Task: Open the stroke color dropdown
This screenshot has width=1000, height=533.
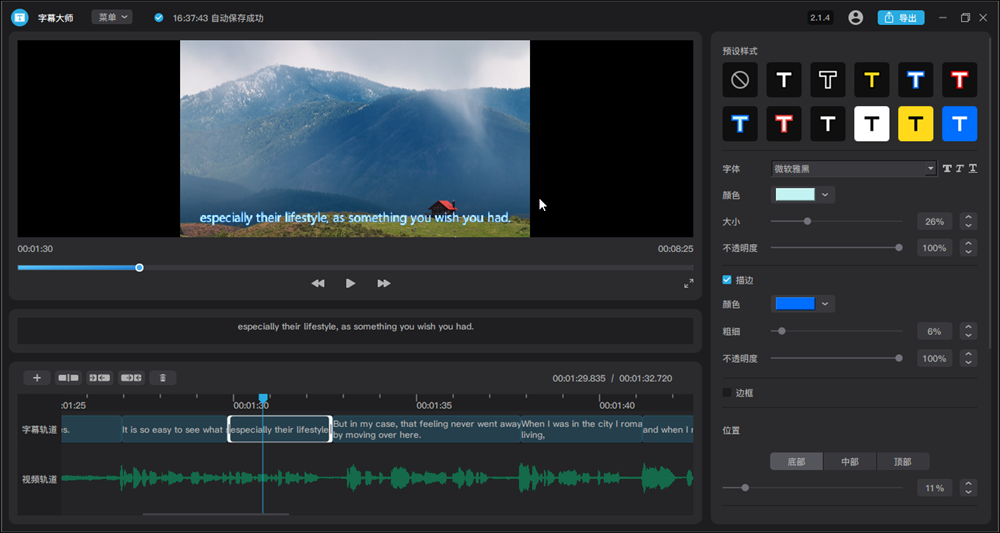Action: point(825,303)
